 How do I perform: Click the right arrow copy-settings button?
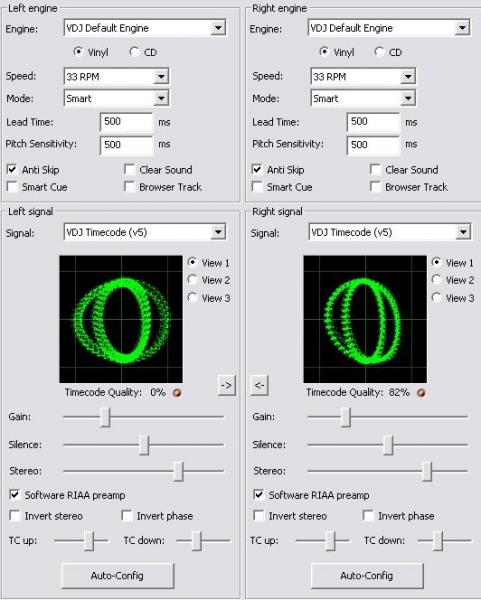click(x=226, y=385)
